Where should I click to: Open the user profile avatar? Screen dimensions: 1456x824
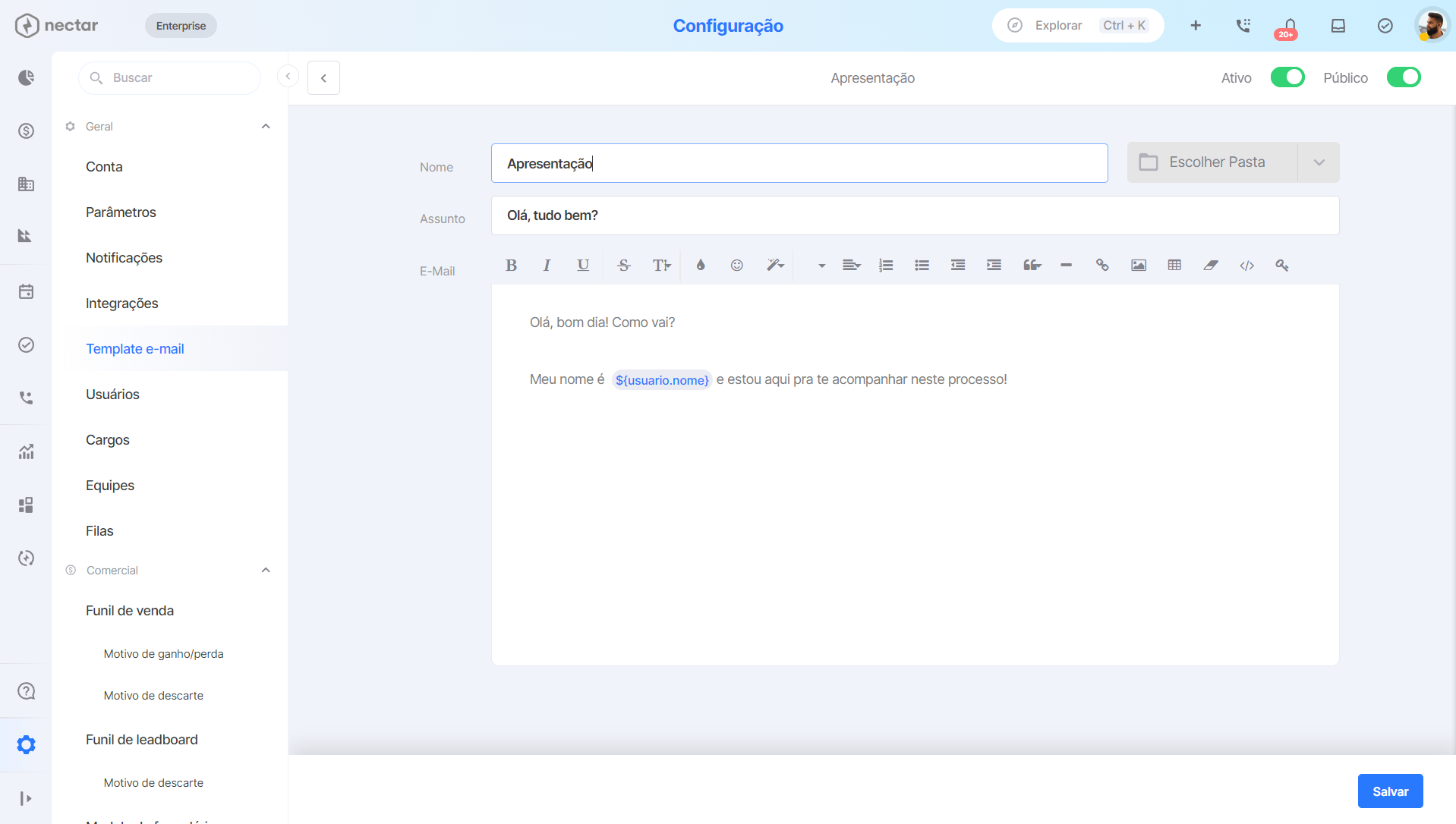point(1432,26)
